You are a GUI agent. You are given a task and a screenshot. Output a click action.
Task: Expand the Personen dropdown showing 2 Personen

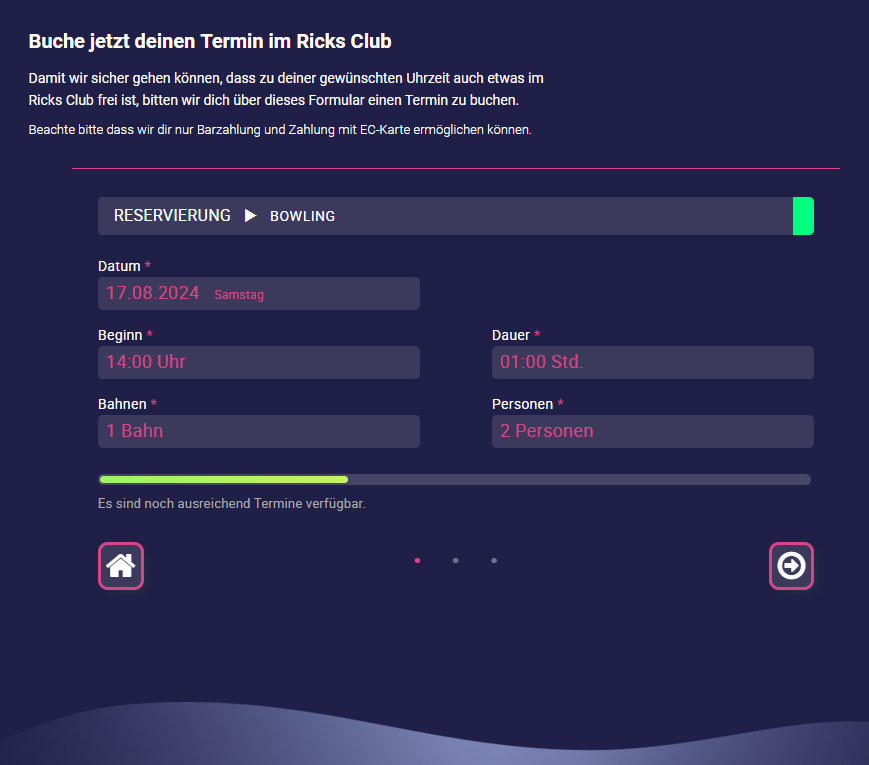click(x=652, y=431)
